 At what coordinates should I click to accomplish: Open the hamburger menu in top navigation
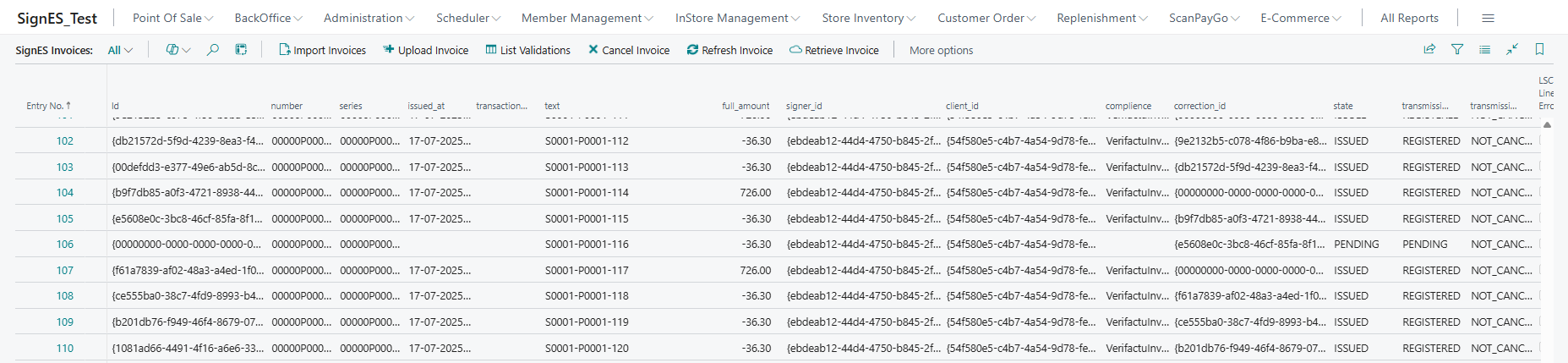point(1489,18)
